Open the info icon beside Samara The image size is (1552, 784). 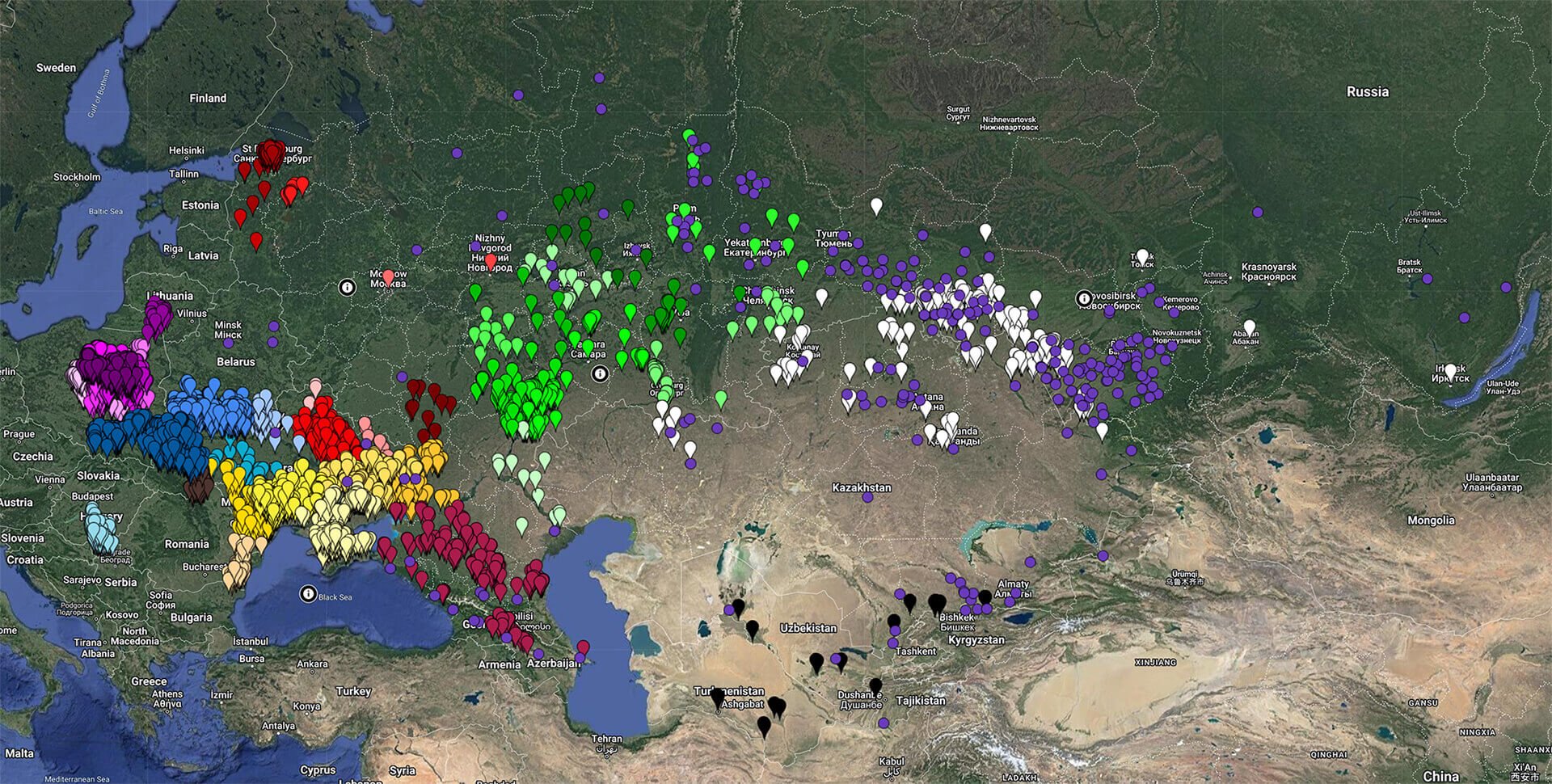point(600,373)
